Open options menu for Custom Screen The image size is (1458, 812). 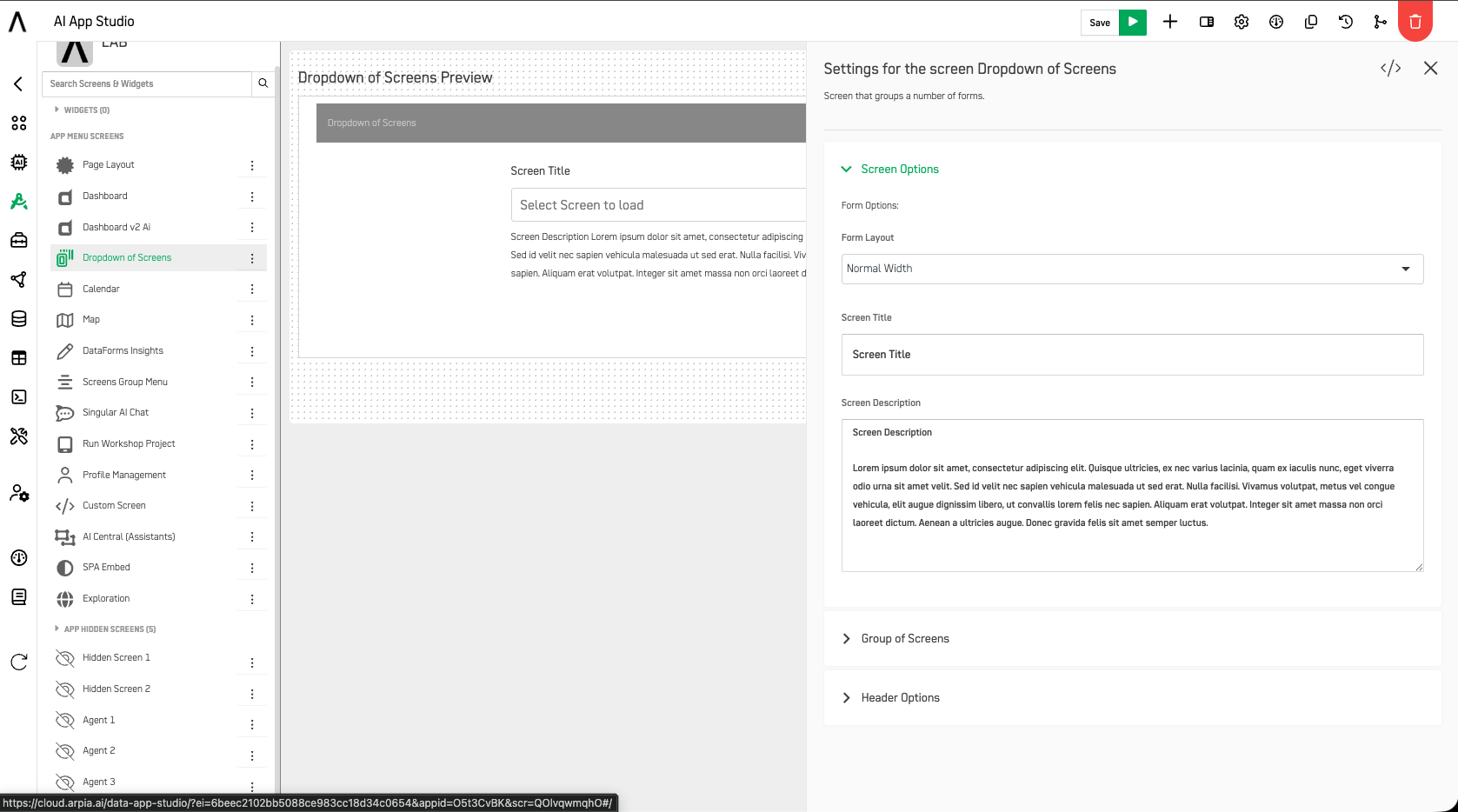252,507
